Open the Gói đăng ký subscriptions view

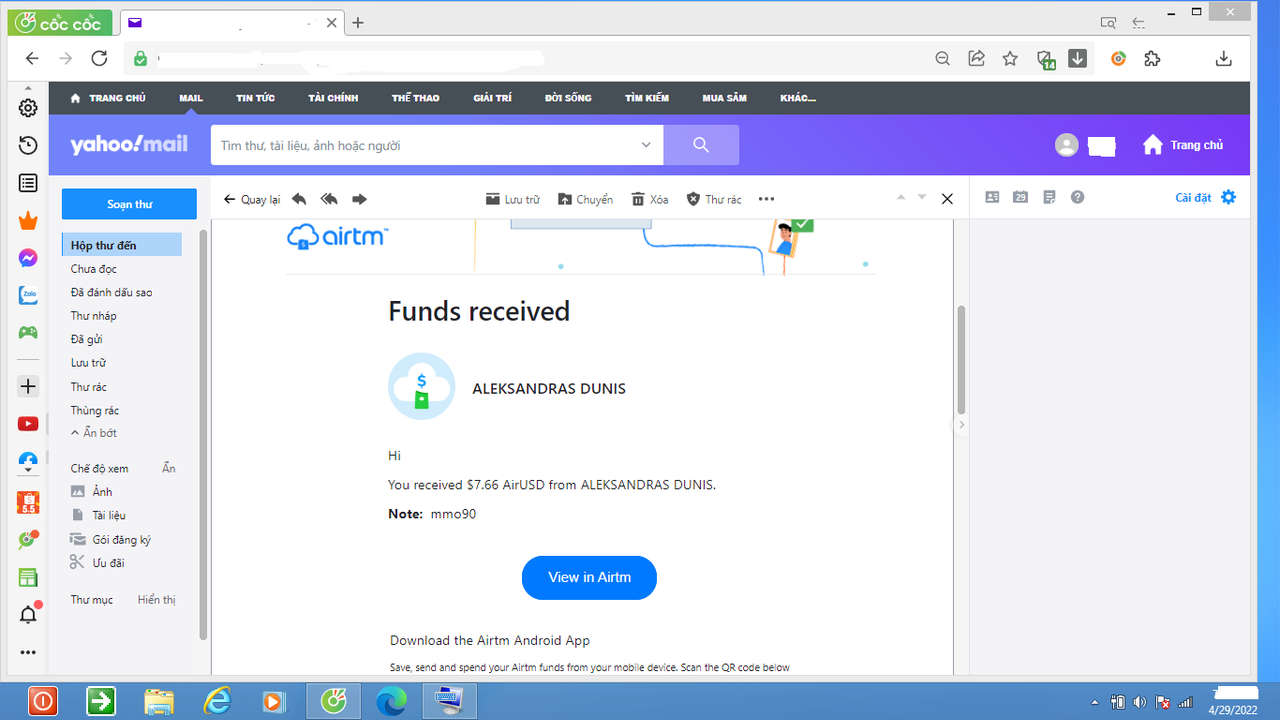point(110,539)
